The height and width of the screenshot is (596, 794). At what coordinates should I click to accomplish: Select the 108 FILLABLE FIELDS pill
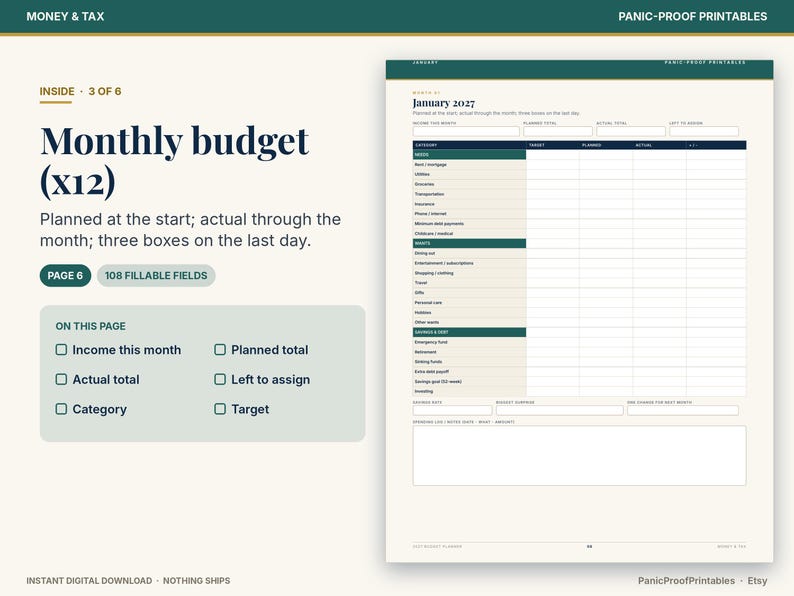(x=156, y=275)
